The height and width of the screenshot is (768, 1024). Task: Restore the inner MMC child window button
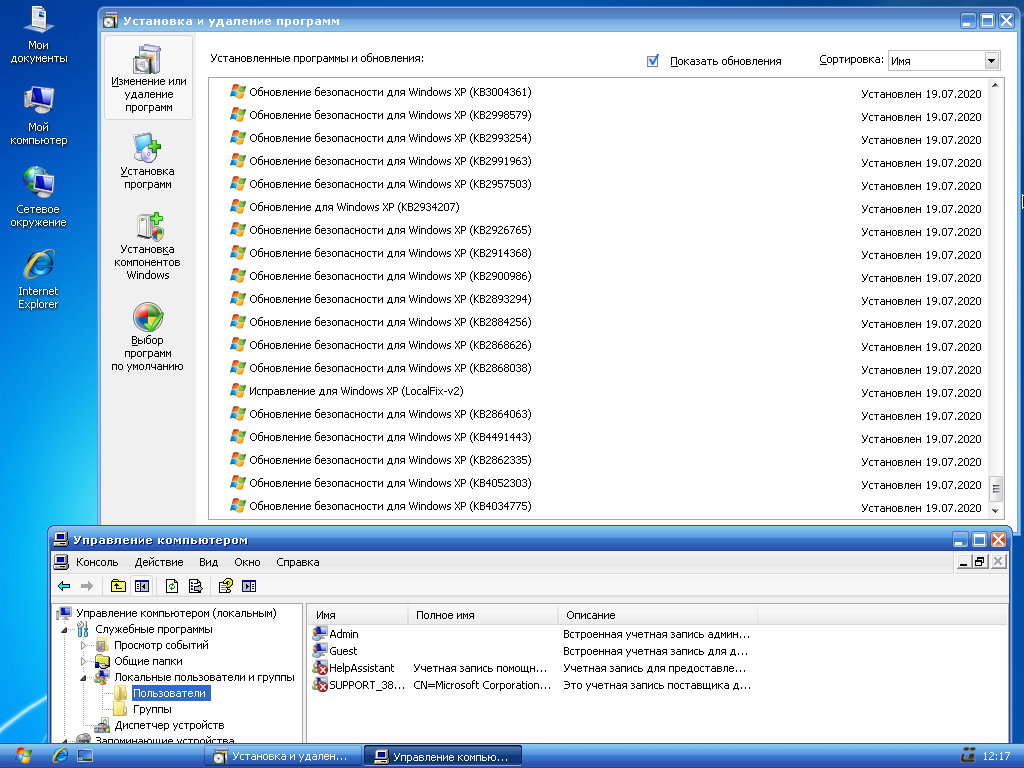pyautogui.click(x=980, y=562)
